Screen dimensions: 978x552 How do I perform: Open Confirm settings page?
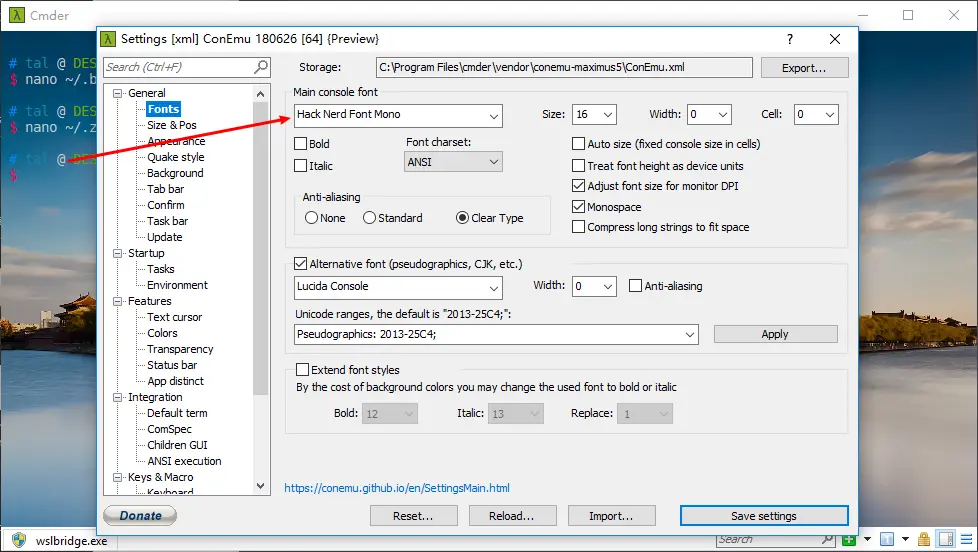[165, 205]
